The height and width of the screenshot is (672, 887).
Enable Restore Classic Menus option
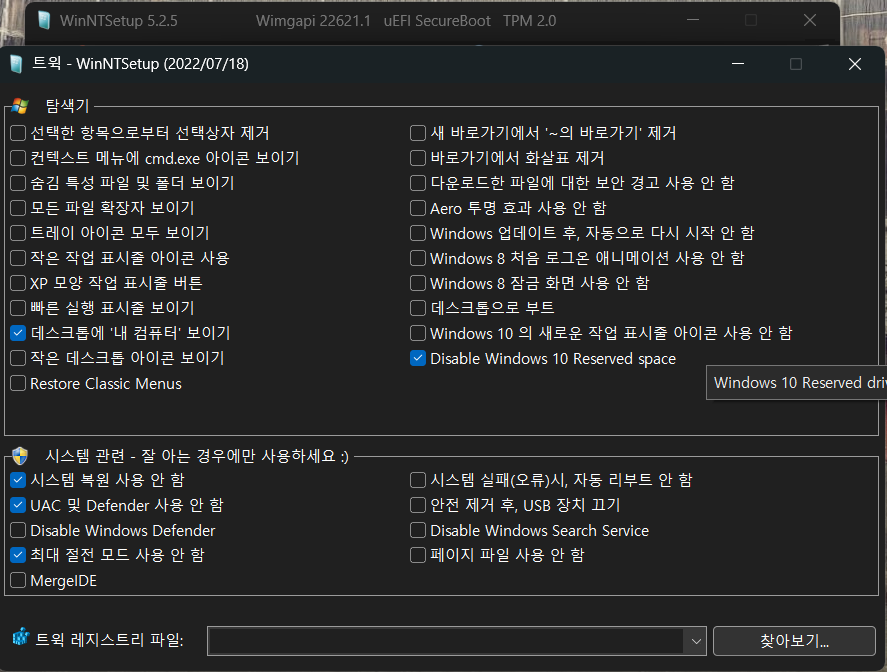click(18, 384)
